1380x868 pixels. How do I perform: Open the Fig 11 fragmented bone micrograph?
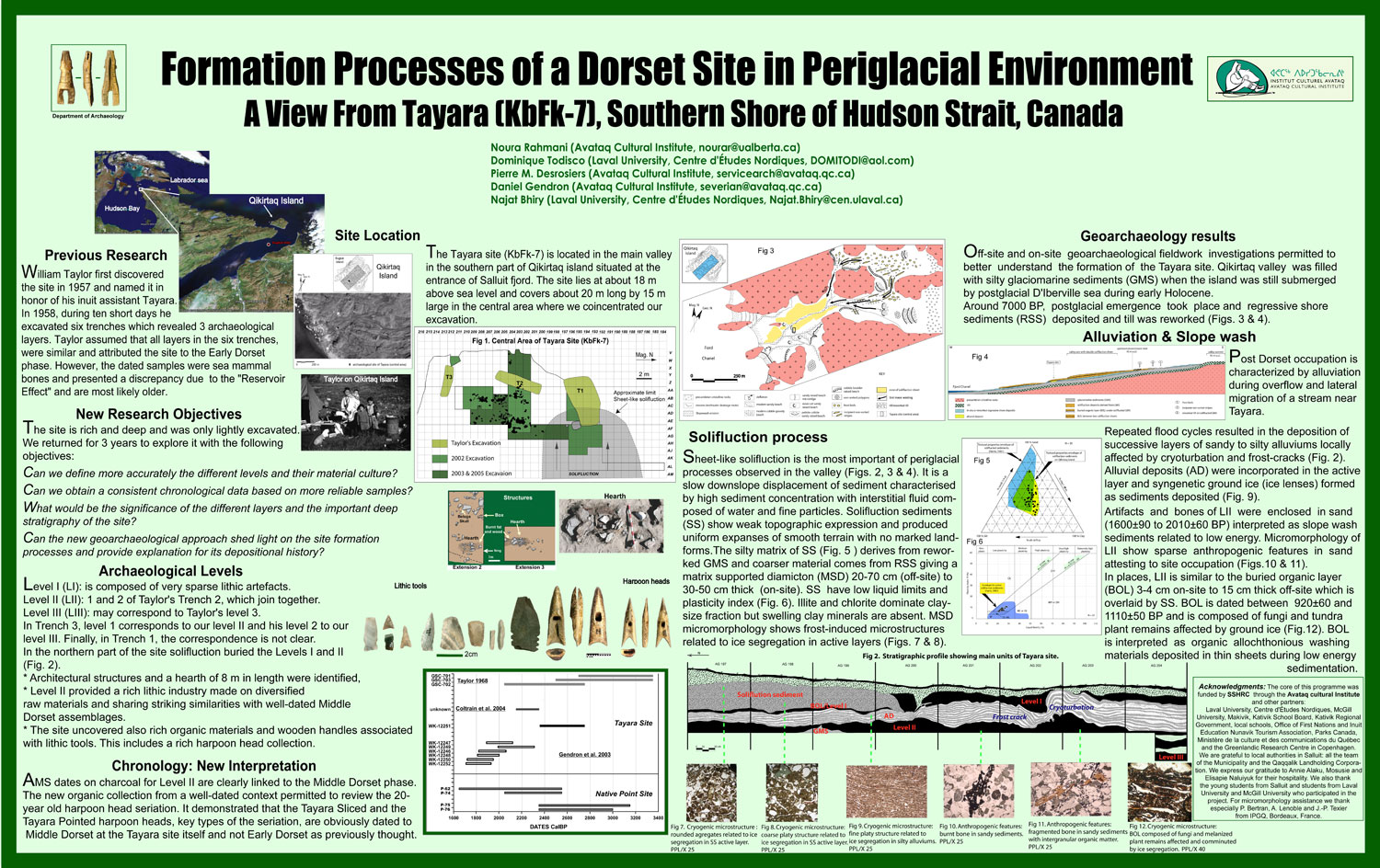coord(1071,791)
